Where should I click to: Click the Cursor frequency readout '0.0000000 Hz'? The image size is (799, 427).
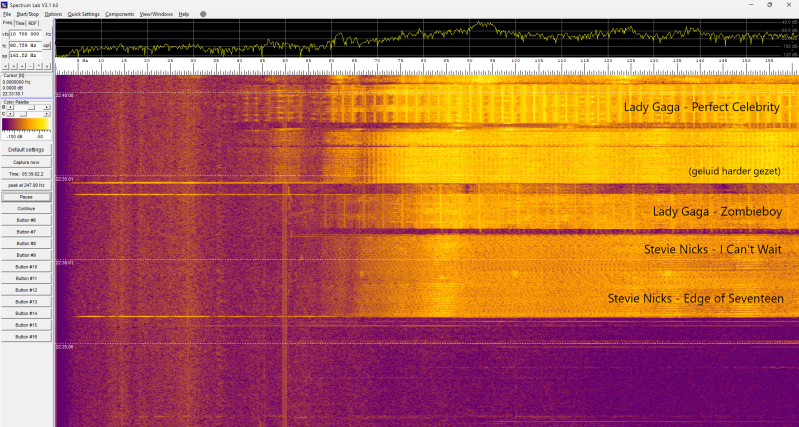click(16, 82)
